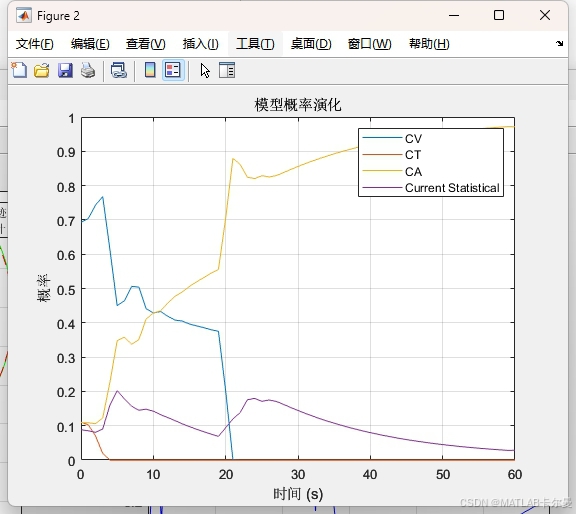Select the CA legend entry
Viewport: 576px width, 514px height.
pyautogui.click(x=392, y=172)
